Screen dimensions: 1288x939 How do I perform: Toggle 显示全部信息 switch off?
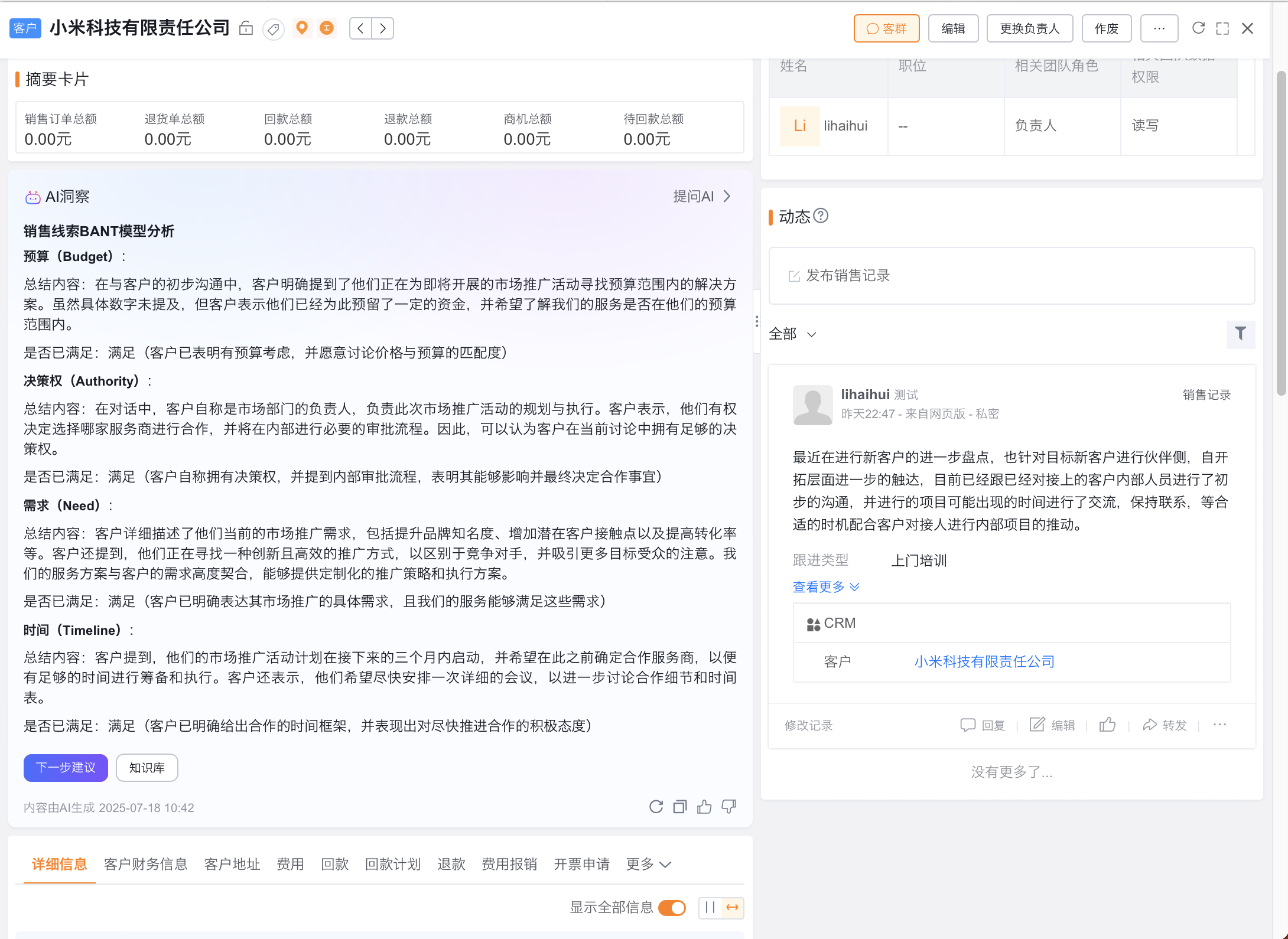672,908
